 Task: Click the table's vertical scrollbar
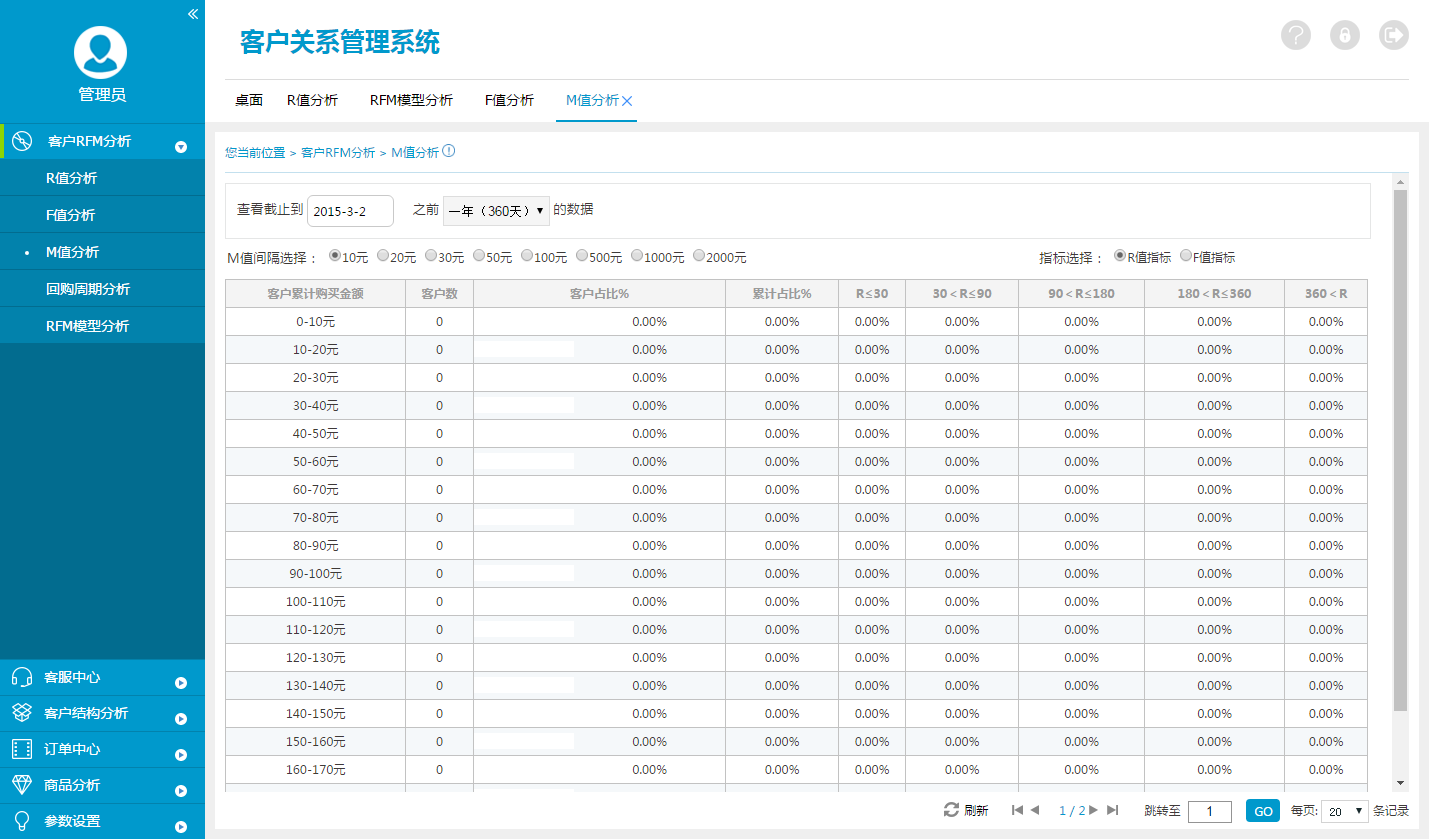(1400, 450)
